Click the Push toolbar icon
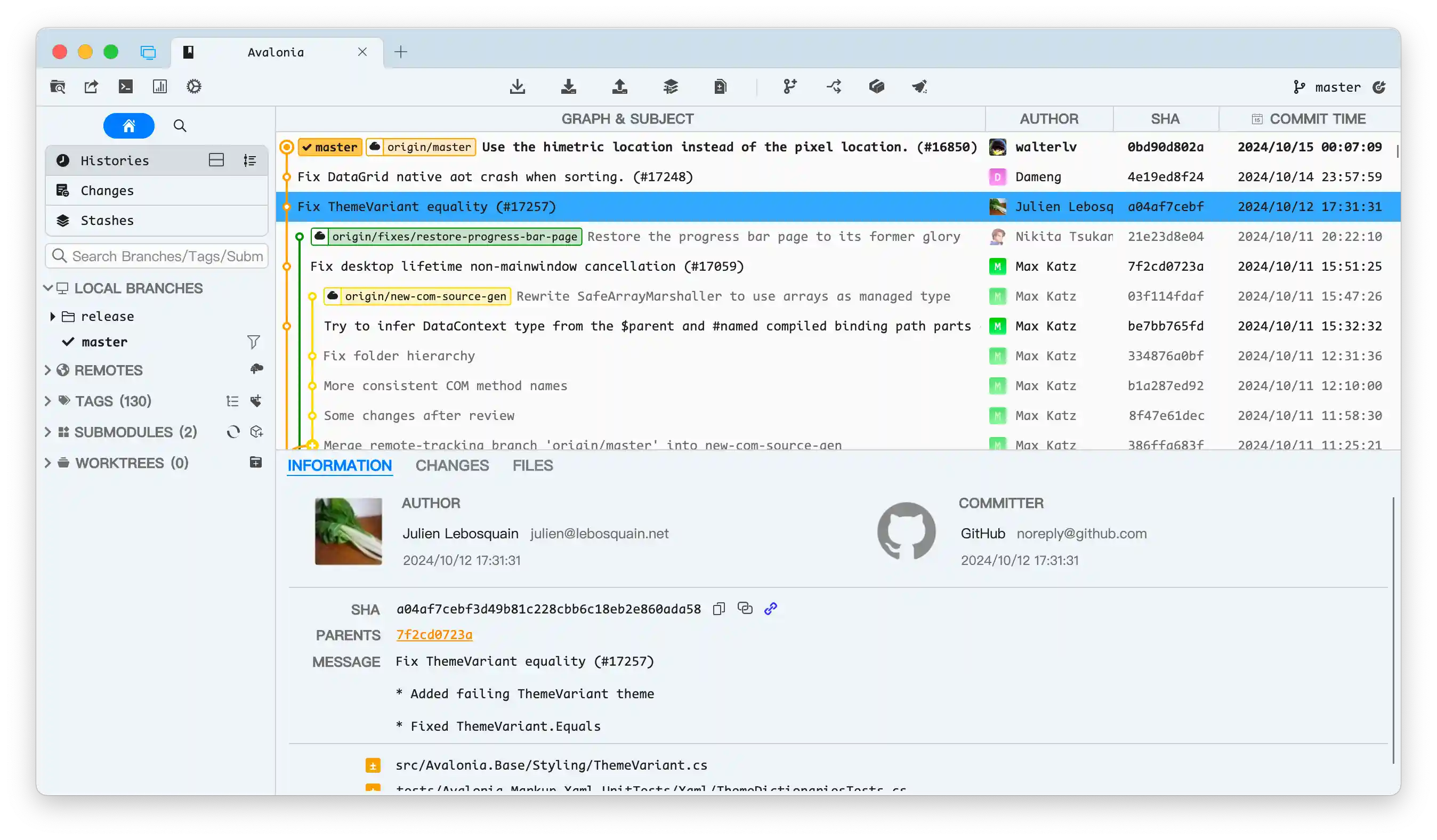The width and height of the screenshot is (1437, 840). [619, 87]
